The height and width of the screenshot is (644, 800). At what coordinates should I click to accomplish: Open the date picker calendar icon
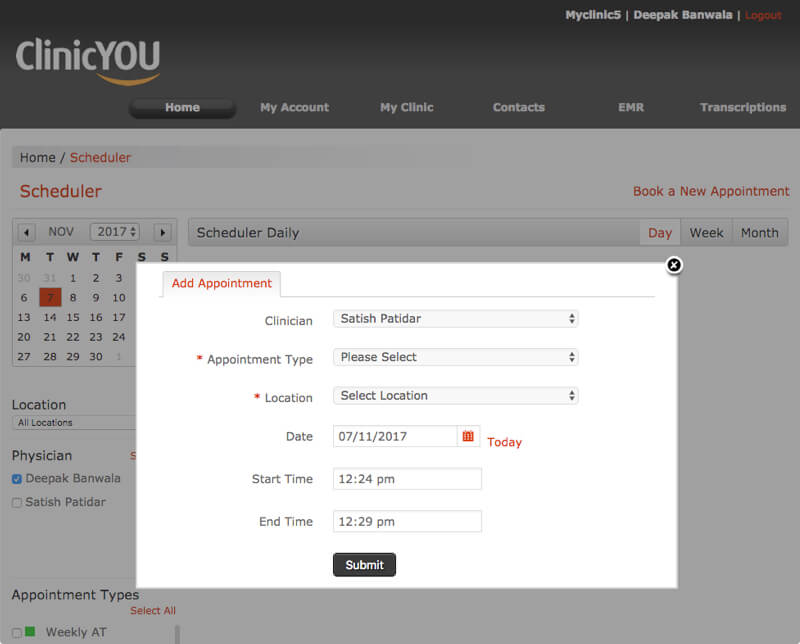467,437
